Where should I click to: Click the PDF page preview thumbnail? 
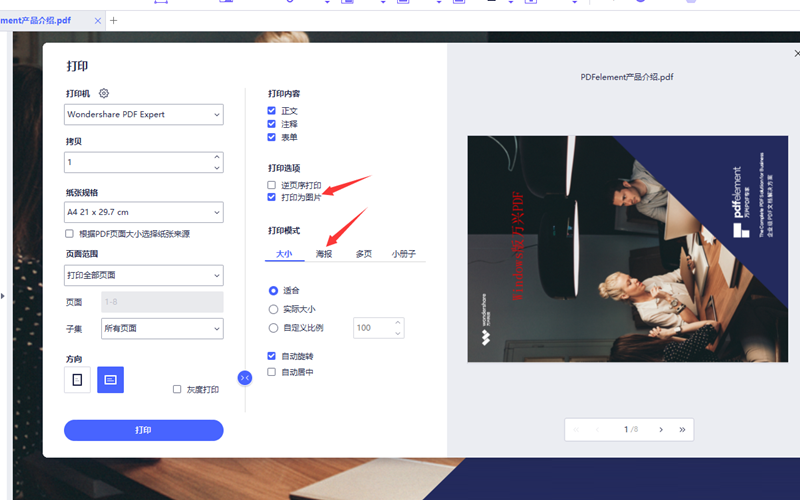tap(630, 250)
